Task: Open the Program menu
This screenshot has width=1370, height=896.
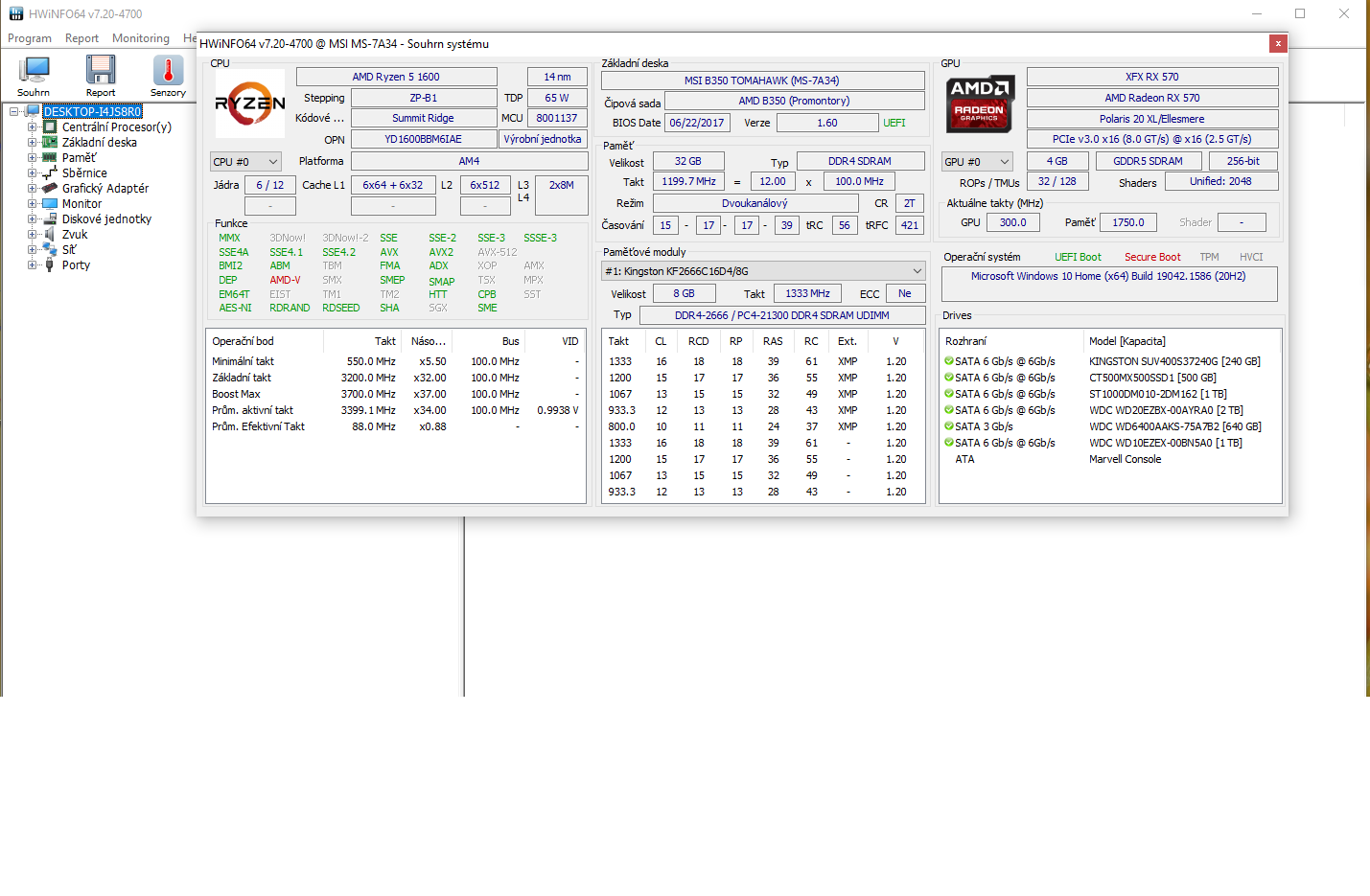Action: 30,38
